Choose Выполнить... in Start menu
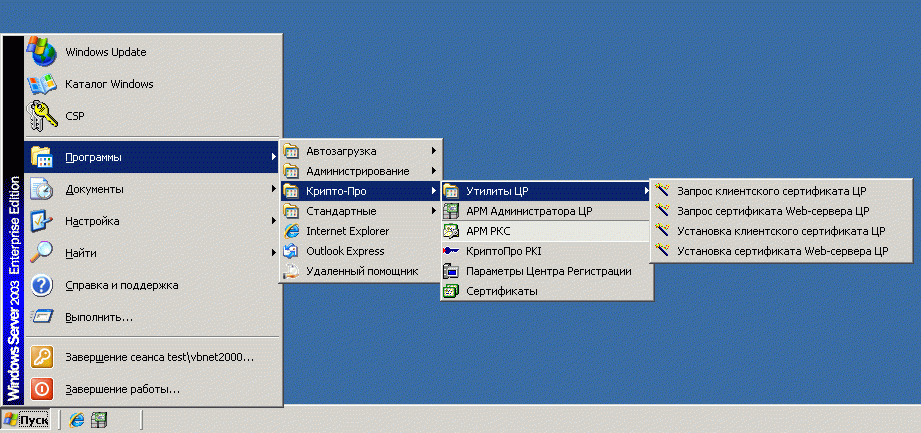The height and width of the screenshot is (433, 921). pyautogui.click(x=153, y=317)
